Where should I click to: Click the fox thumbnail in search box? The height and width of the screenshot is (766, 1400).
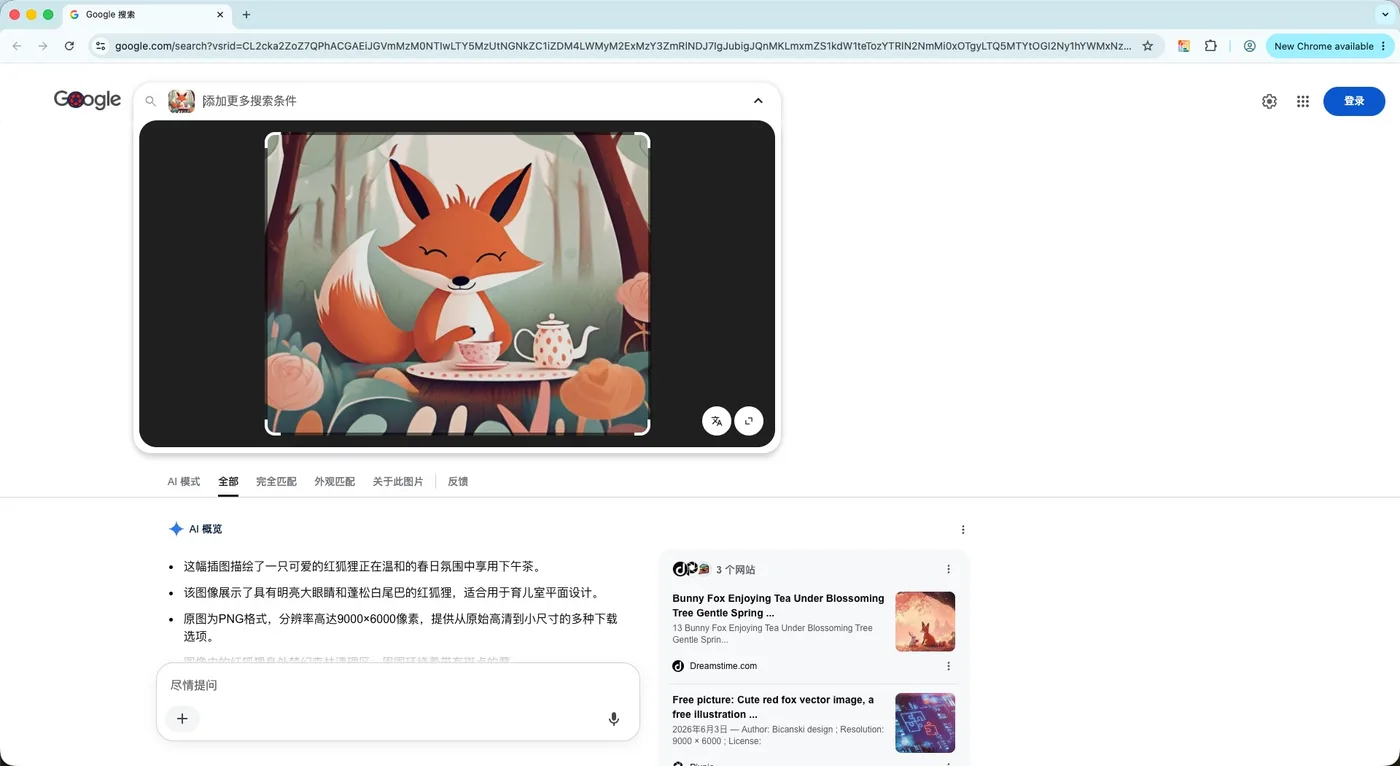point(181,101)
